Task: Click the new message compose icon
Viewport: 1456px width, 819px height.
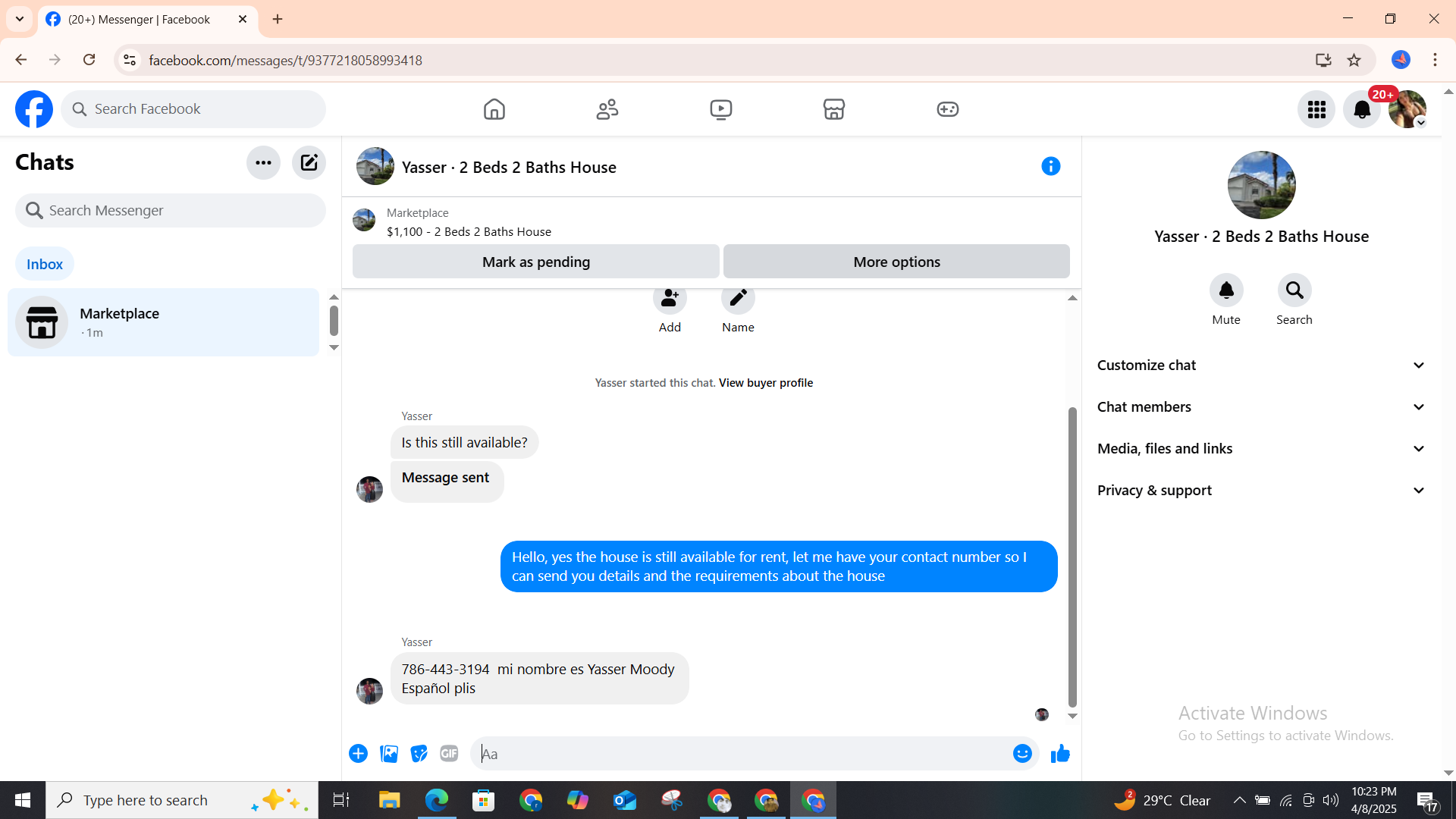Action: click(309, 162)
